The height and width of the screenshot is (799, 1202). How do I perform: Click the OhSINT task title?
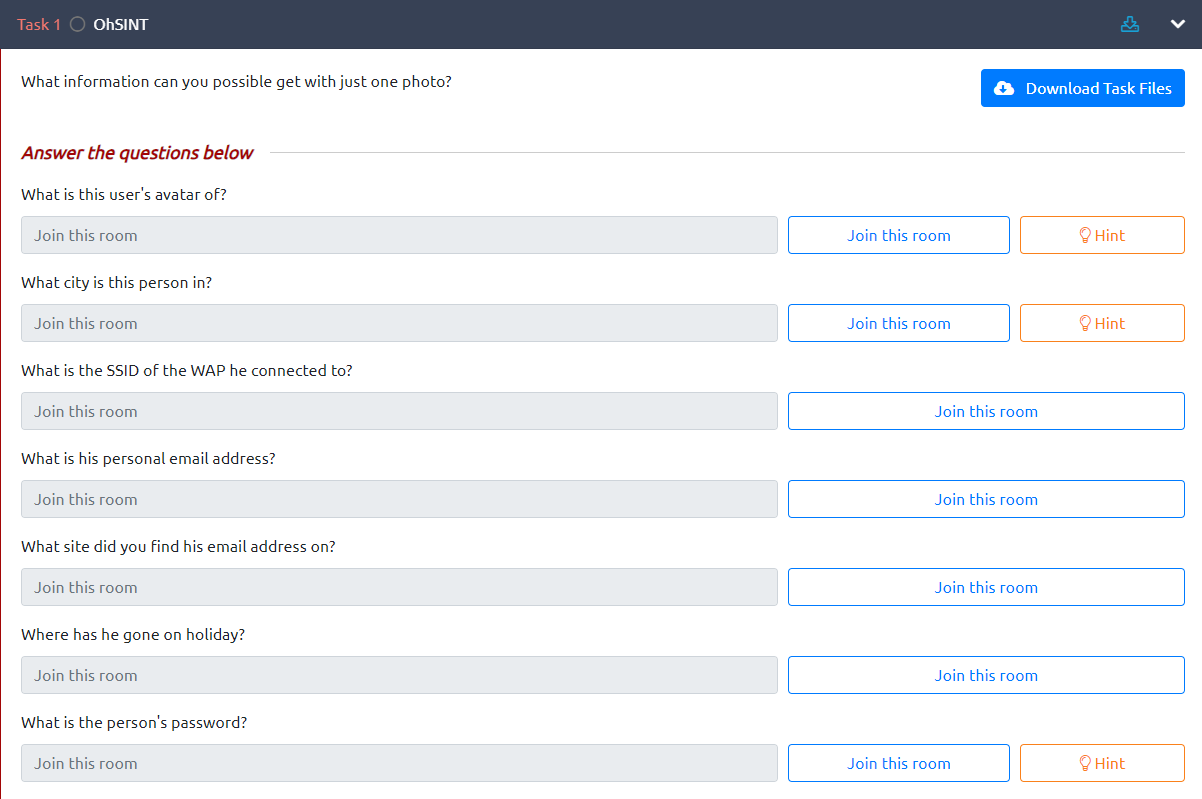(x=120, y=24)
